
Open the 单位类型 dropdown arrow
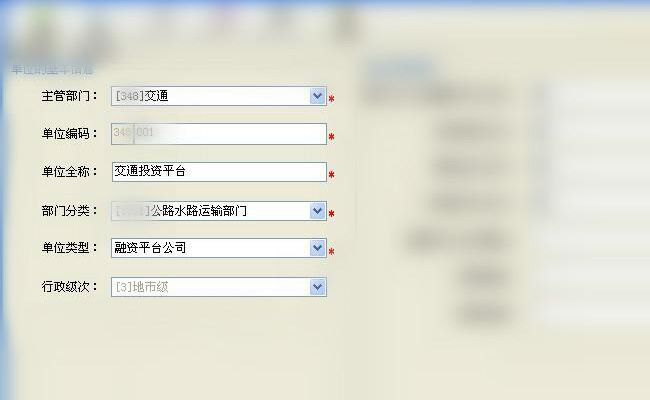(x=317, y=248)
